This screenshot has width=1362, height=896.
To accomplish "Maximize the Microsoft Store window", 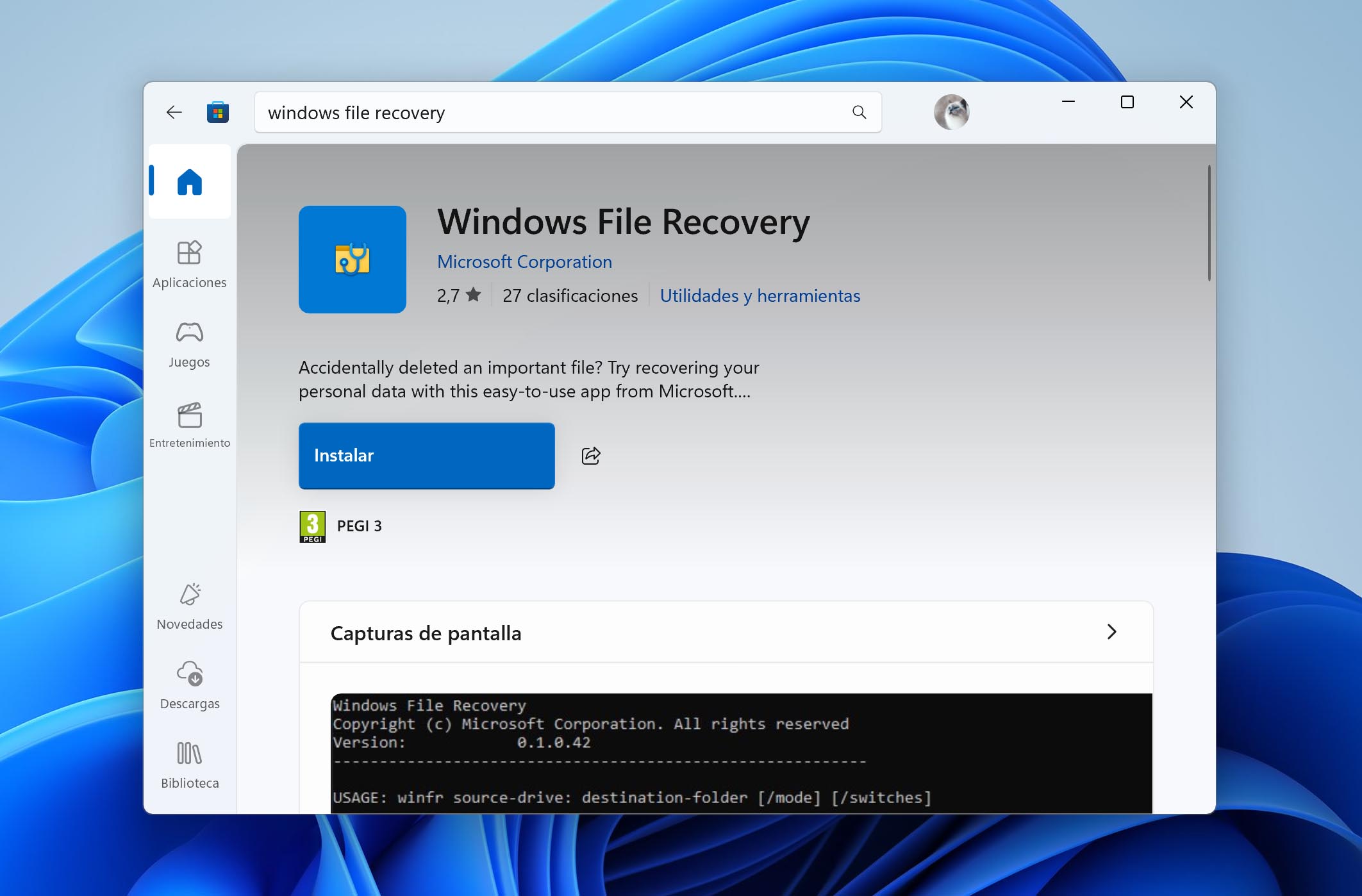I will (x=1127, y=102).
